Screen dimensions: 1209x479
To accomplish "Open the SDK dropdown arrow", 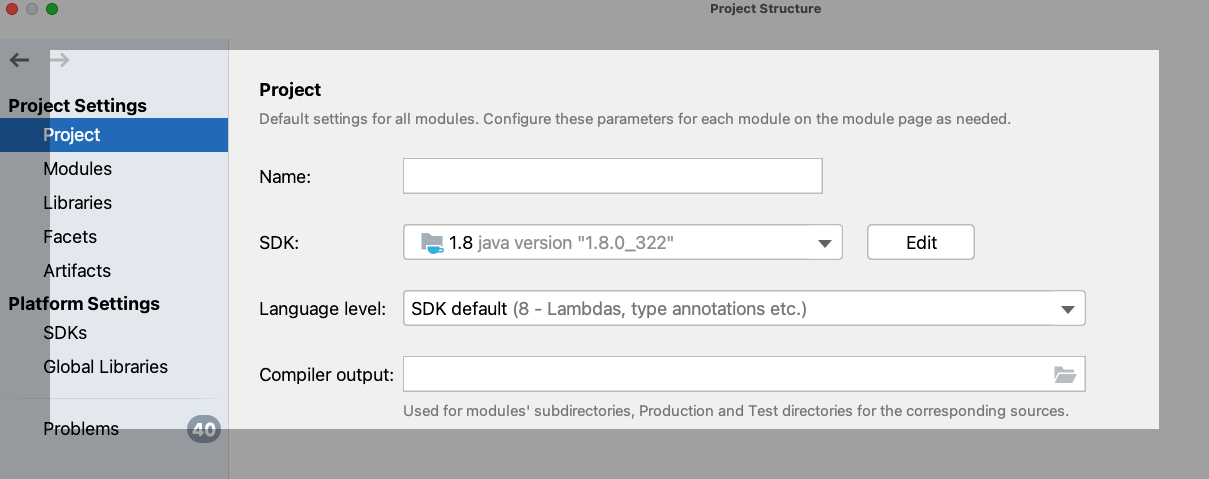I will [824, 243].
